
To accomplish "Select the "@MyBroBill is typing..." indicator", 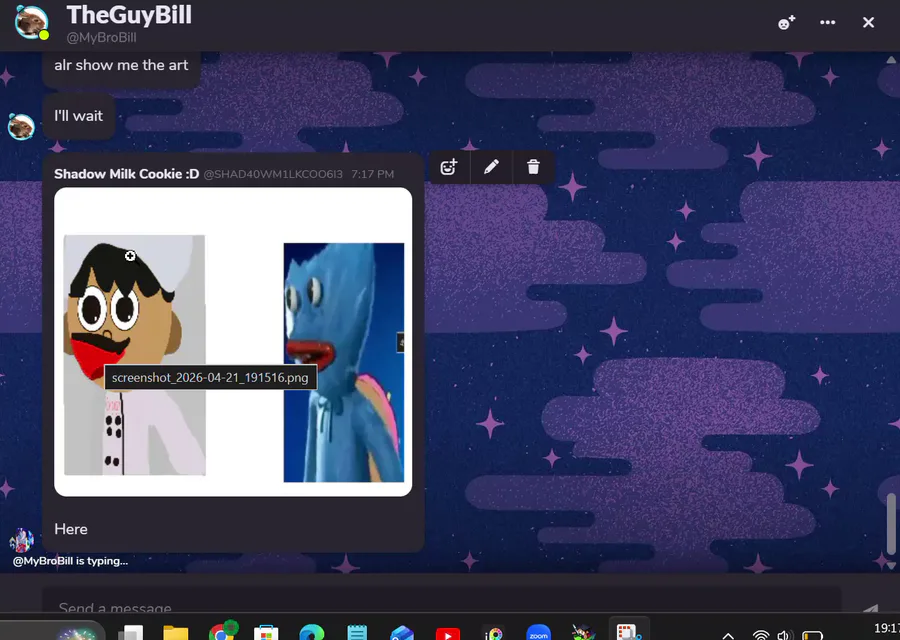I will [x=71, y=561].
